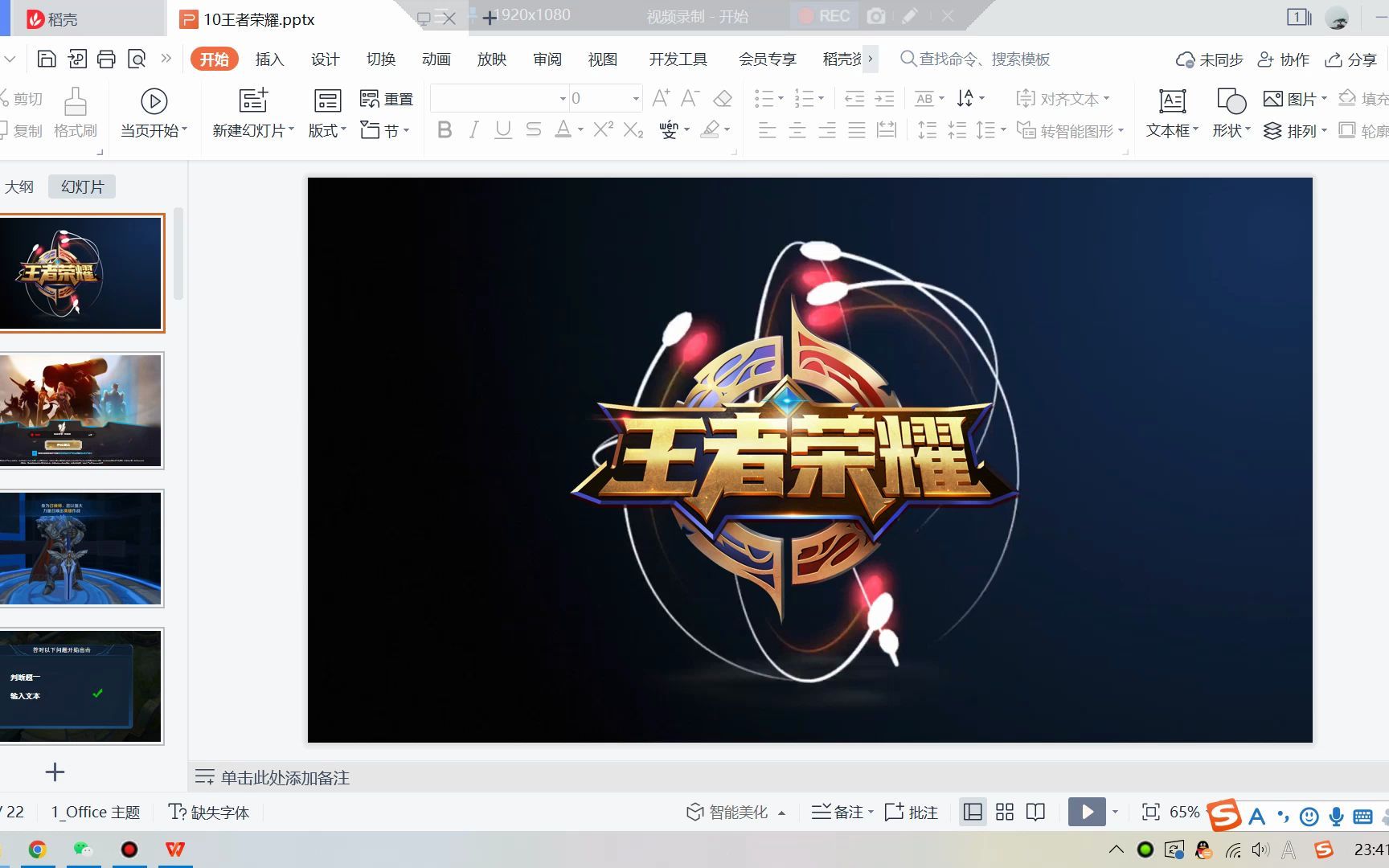The image size is (1389, 868).
Task: Click the Collaborate (协作) button
Action: 1284,59
